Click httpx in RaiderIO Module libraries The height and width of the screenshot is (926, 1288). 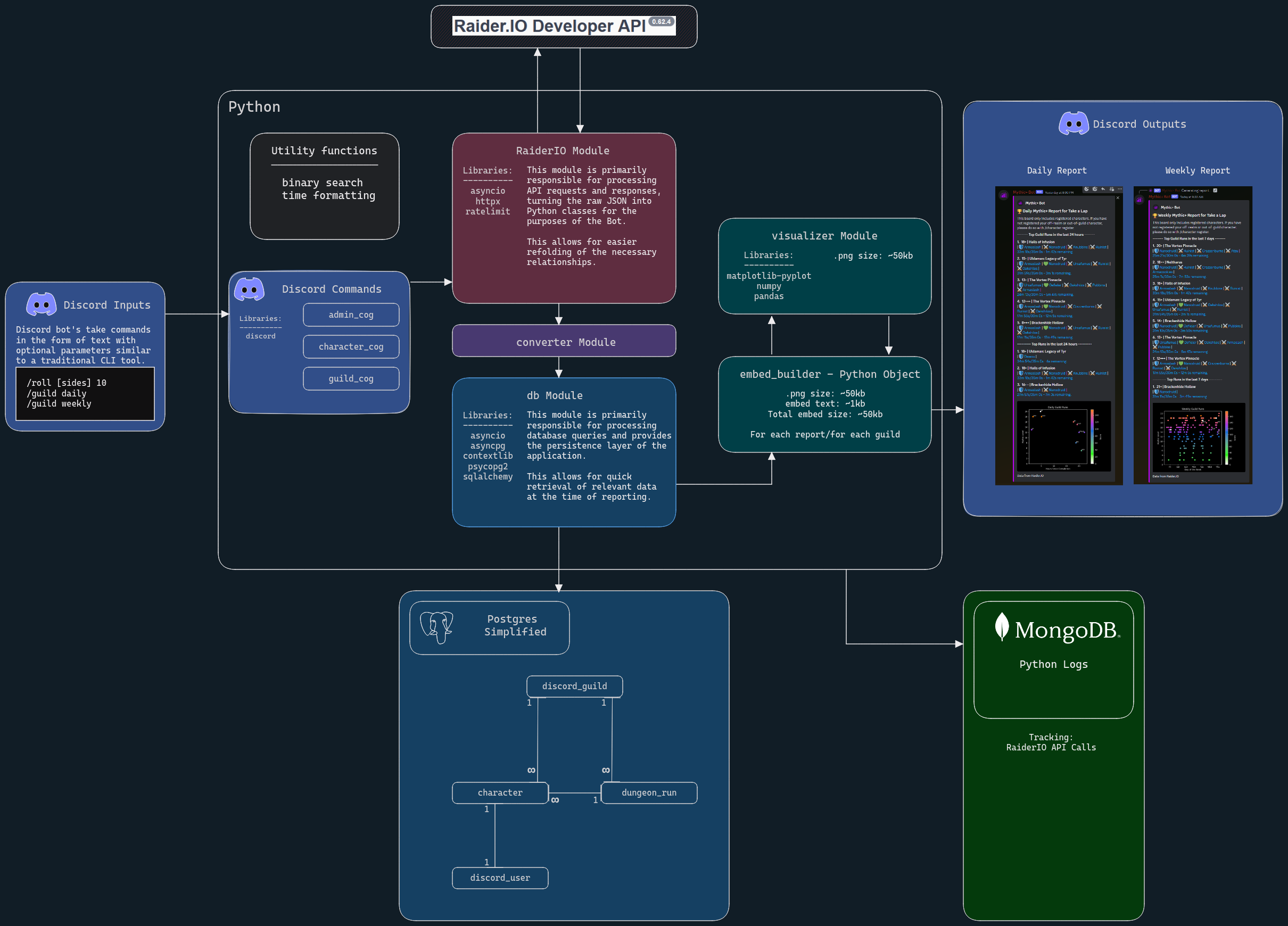click(x=488, y=201)
